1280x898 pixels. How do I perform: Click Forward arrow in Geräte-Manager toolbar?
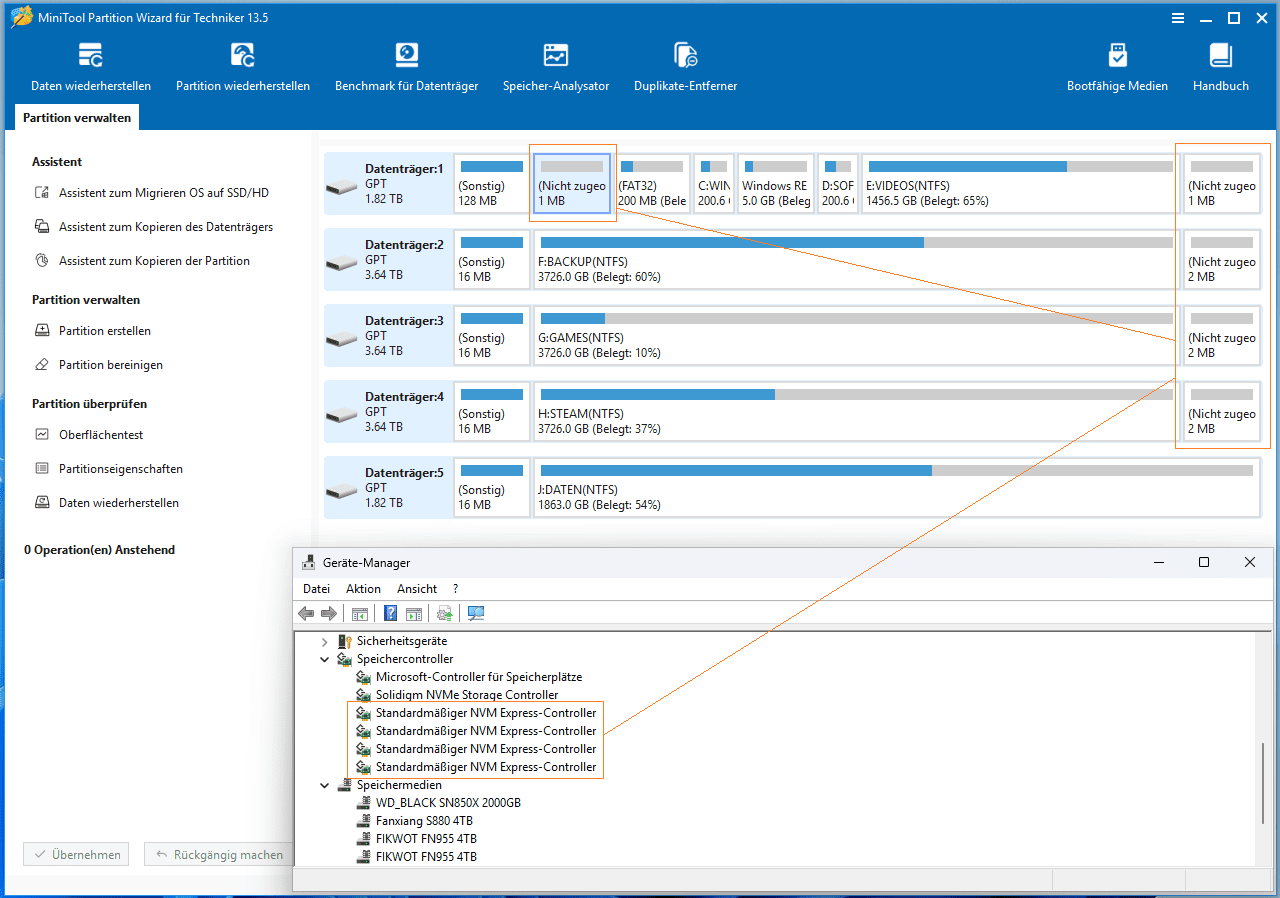click(328, 613)
